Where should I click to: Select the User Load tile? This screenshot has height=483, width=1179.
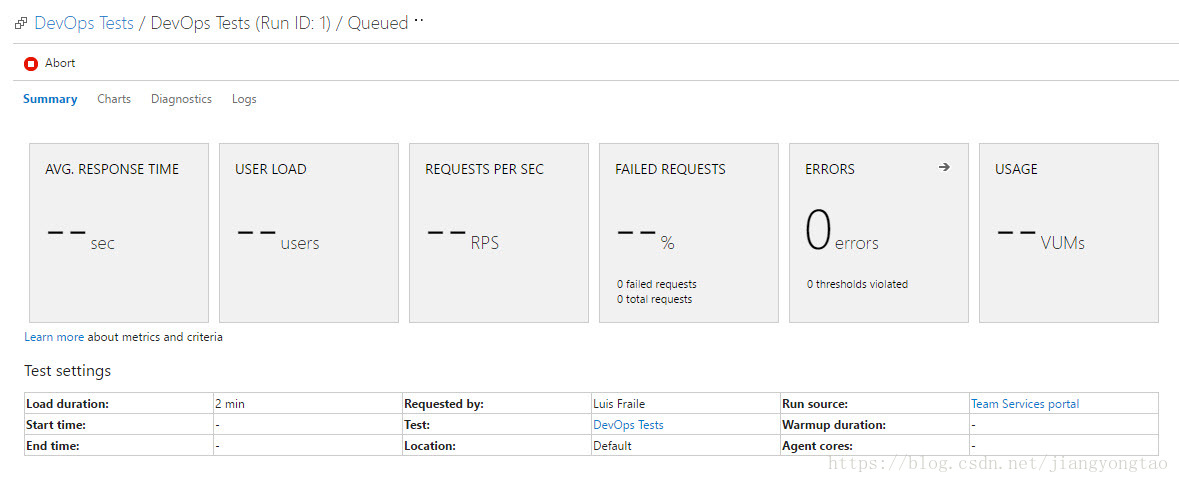coord(309,233)
